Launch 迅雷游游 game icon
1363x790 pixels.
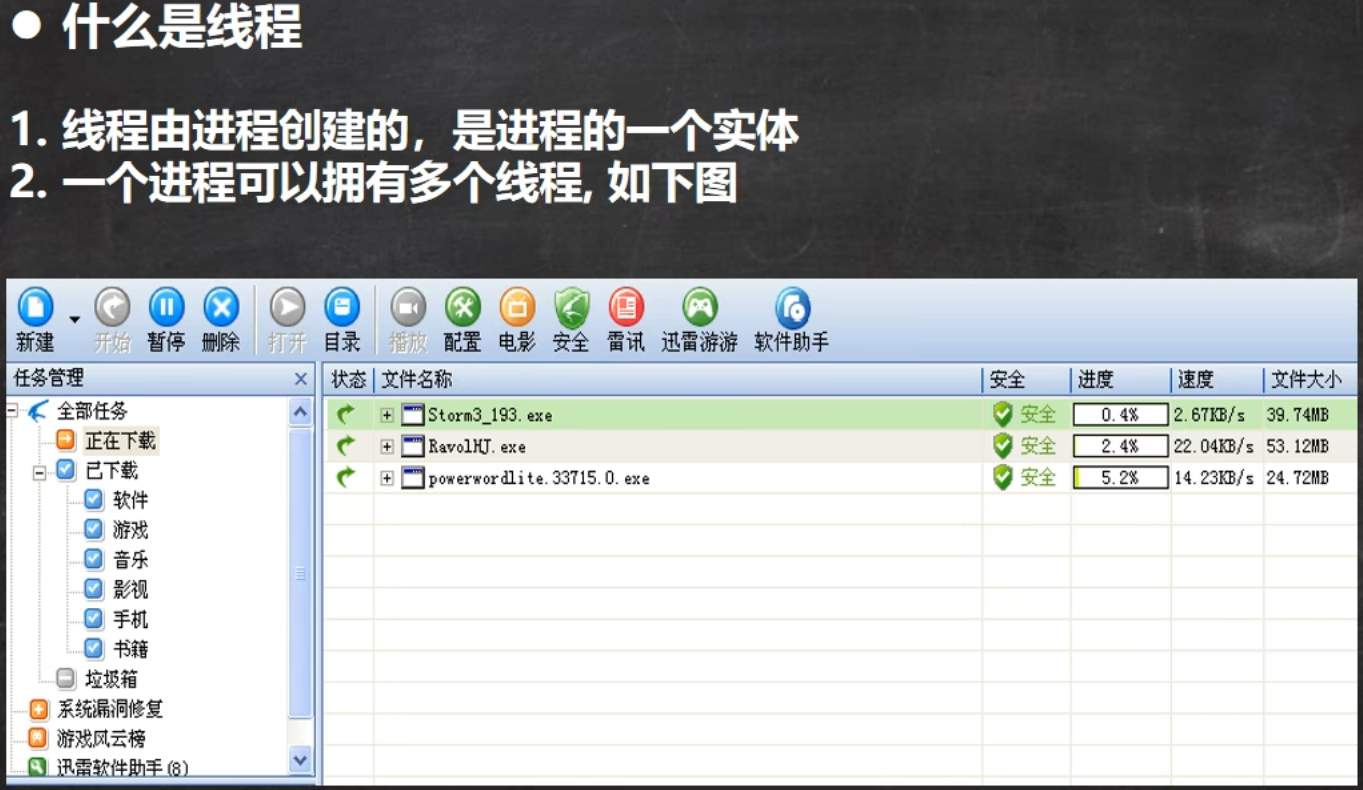tap(699, 308)
